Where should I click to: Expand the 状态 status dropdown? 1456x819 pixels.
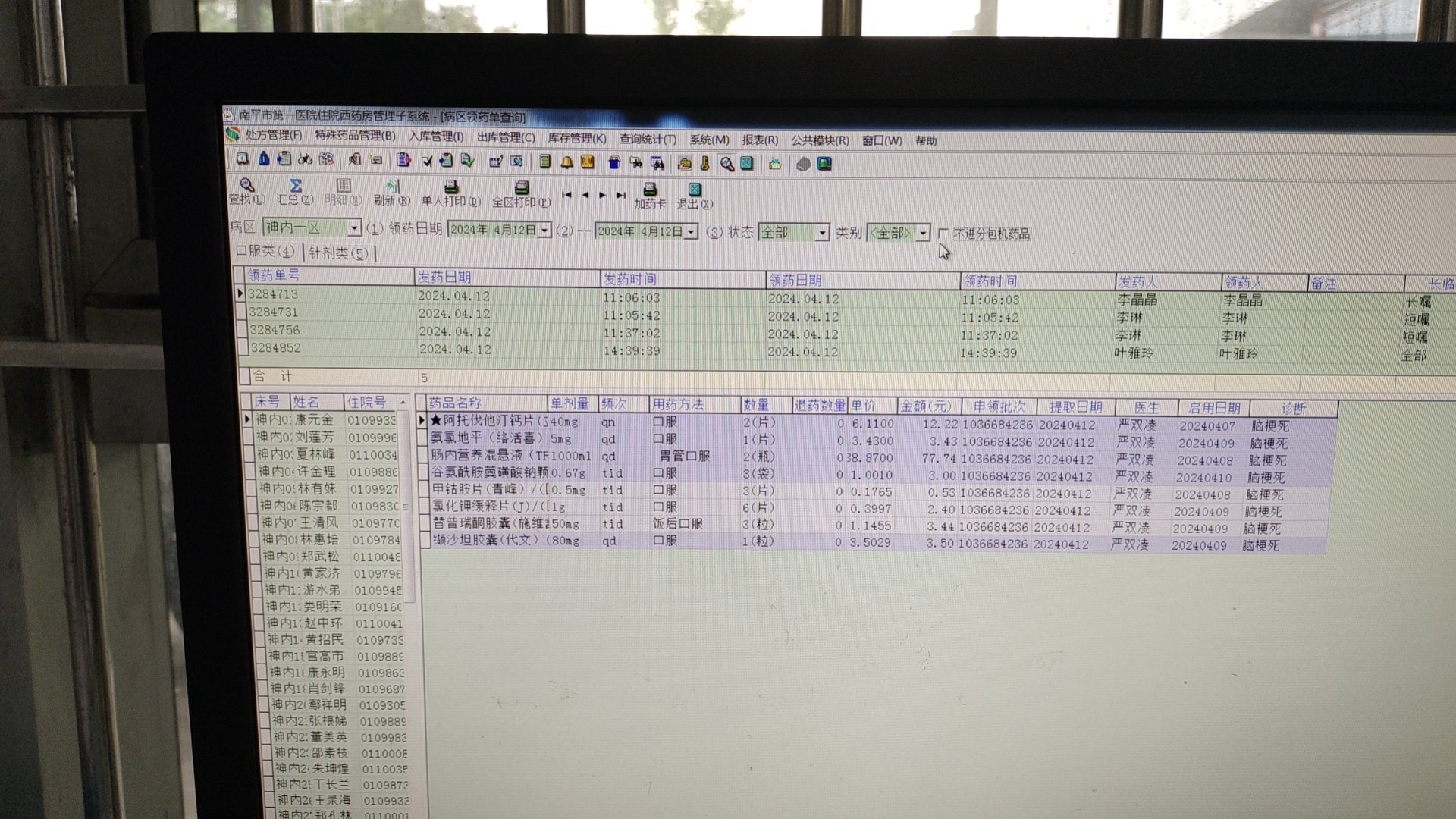pos(821,233)
